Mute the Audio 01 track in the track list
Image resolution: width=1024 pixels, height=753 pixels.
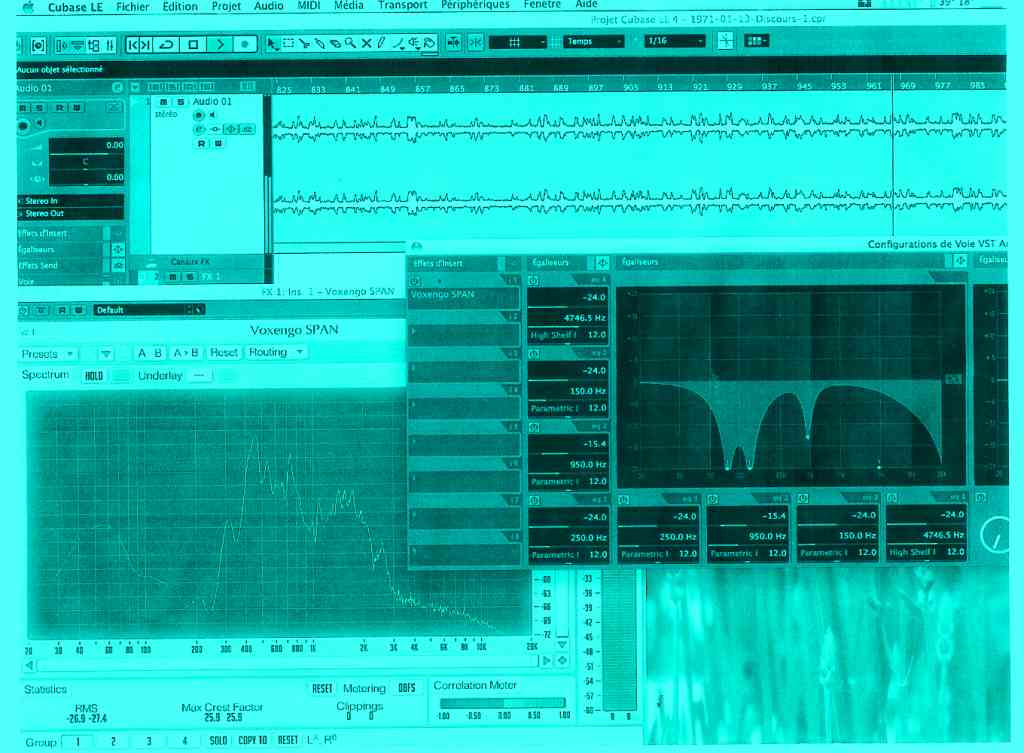[x=164, y=102]
